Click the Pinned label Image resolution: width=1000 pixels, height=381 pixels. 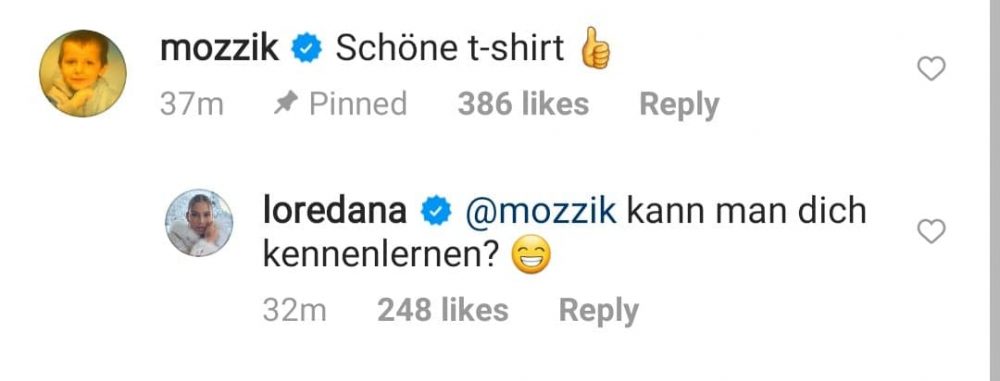click(358, 104)
